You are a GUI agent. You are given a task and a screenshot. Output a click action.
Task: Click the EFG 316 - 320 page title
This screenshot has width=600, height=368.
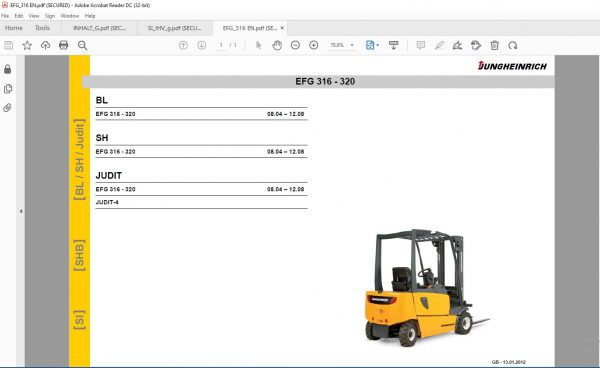325,81
